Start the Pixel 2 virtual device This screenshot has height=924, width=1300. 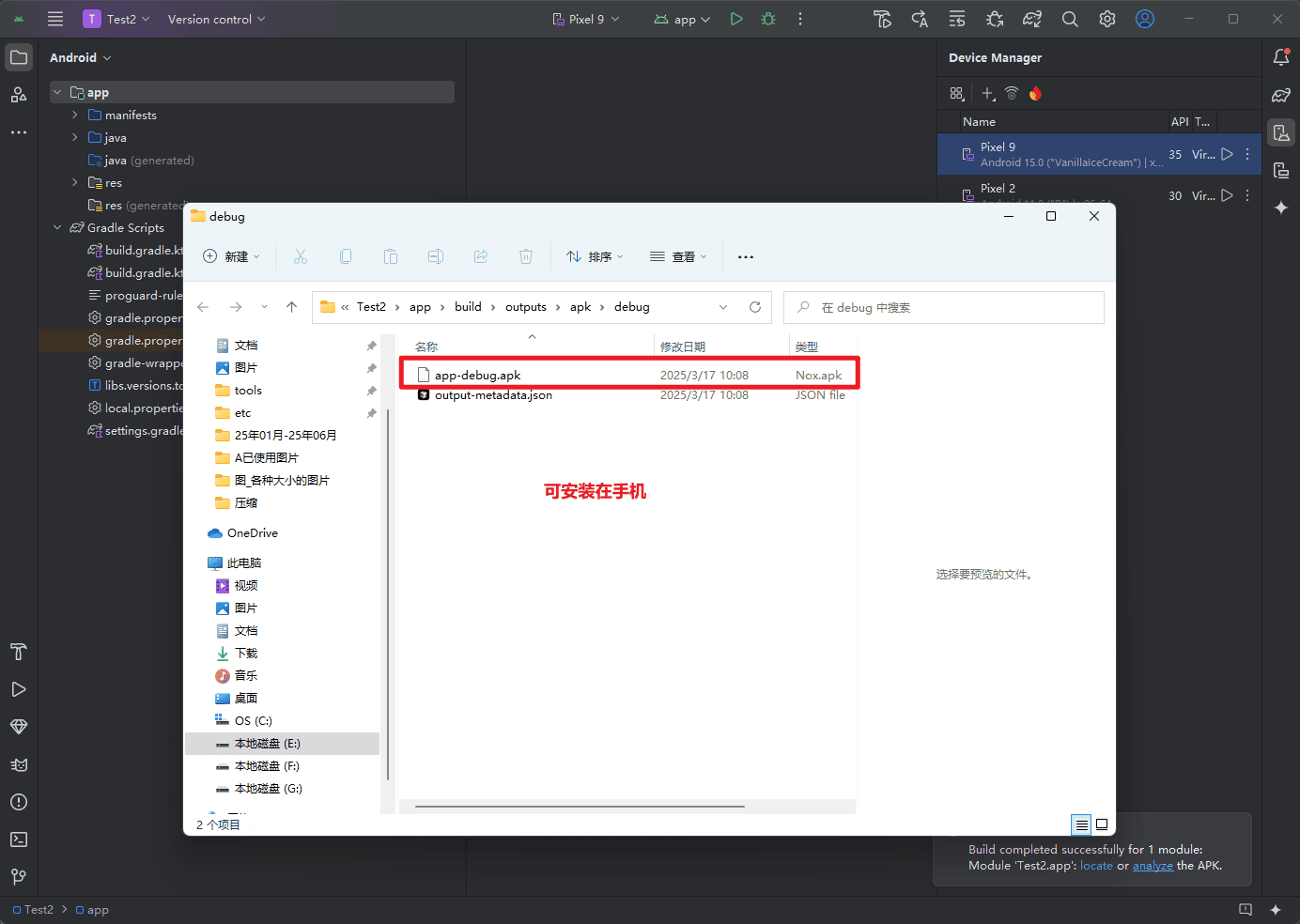(1227, 195)
